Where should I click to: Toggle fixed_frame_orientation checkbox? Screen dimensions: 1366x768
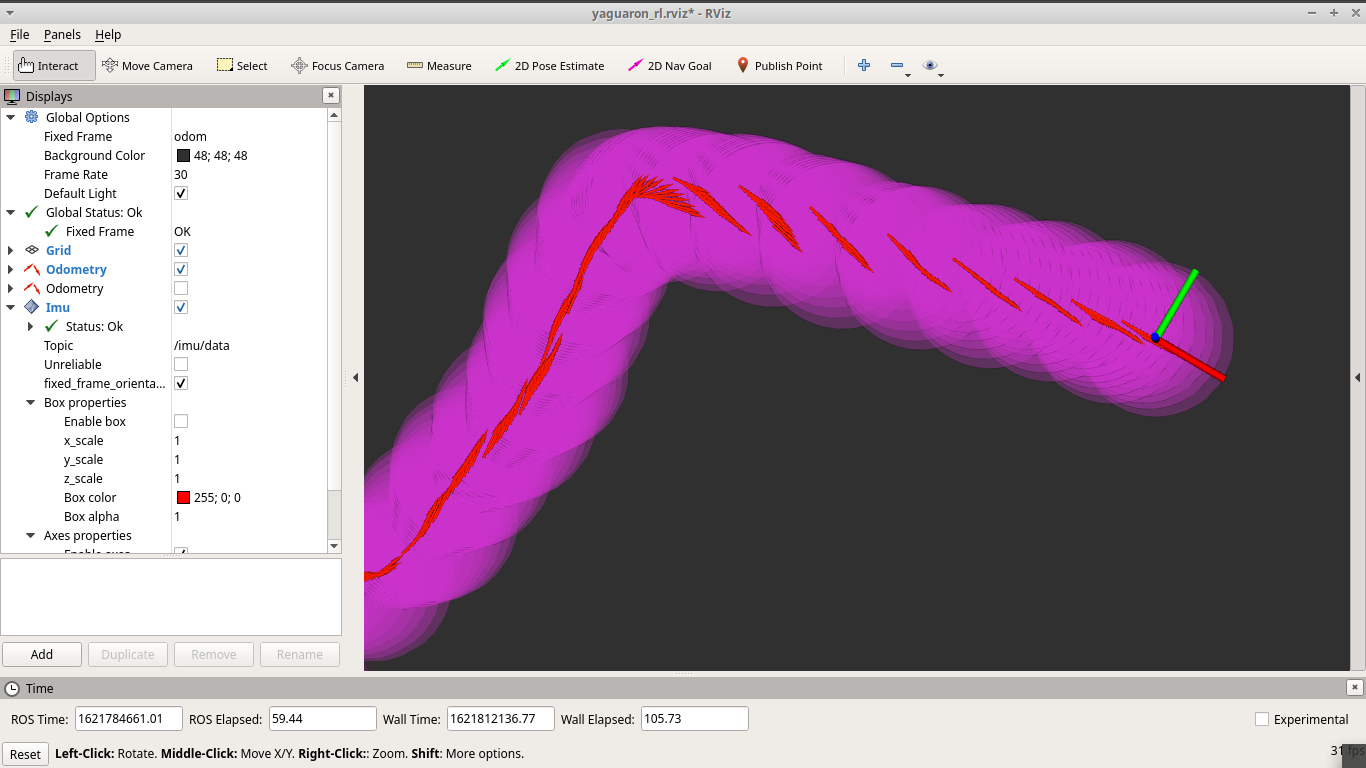pyautogui.click(x=181, y=383)
